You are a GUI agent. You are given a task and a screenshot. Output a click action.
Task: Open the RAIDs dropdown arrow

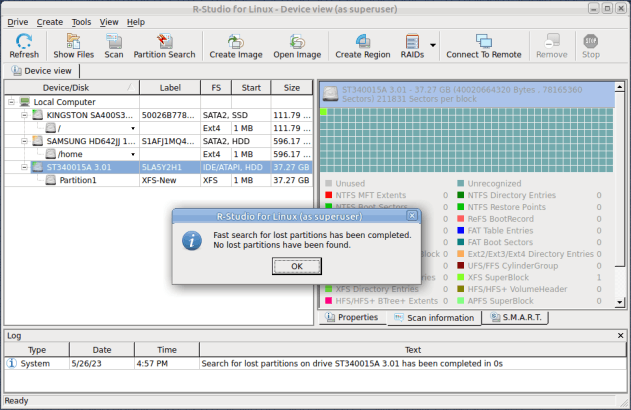coord(433,45)
